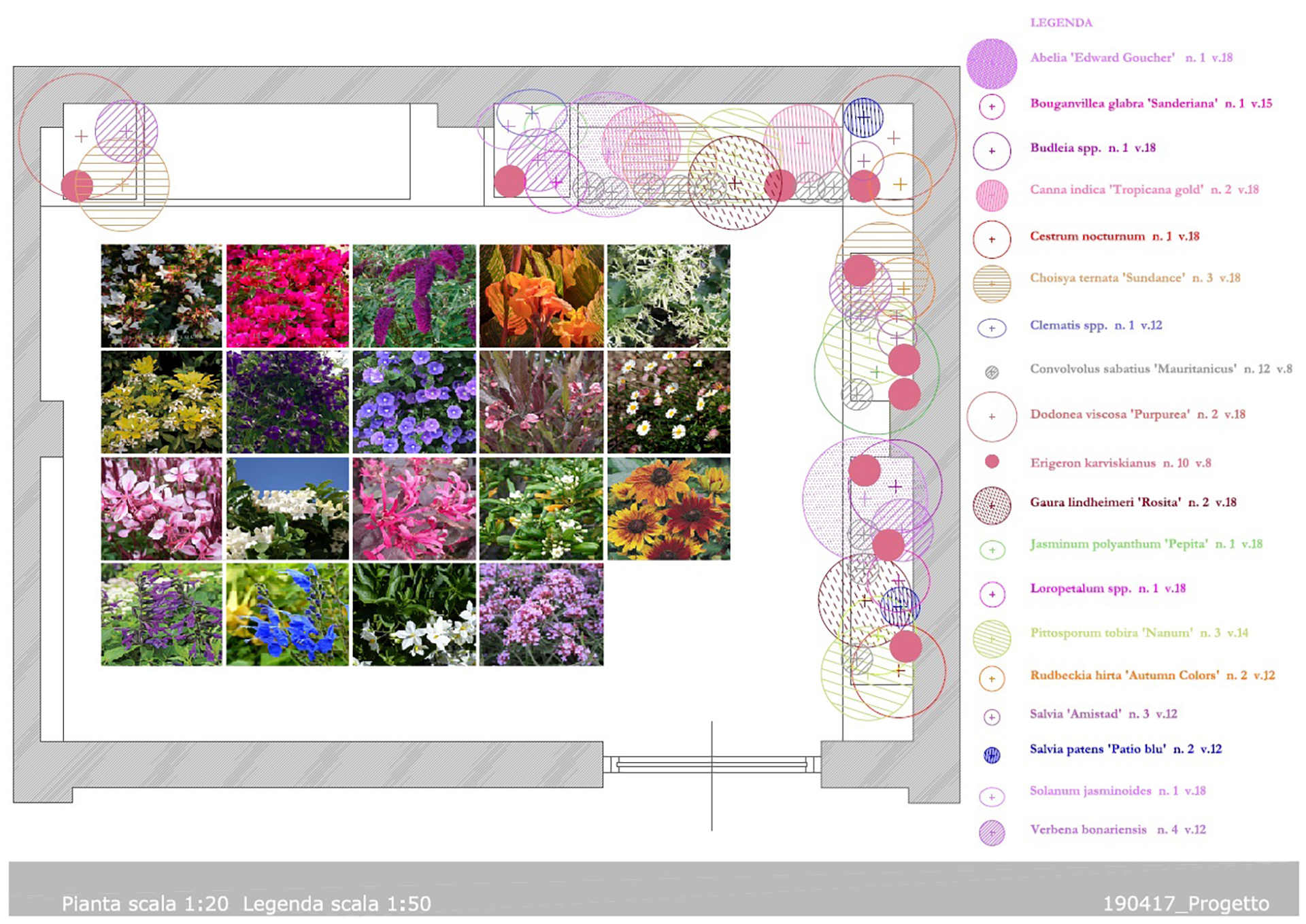Screen dimensions: 1306x924
Task: Click the "Pittosporum tobira 'Nanum'" label
Action: [x=1111, y=633]
